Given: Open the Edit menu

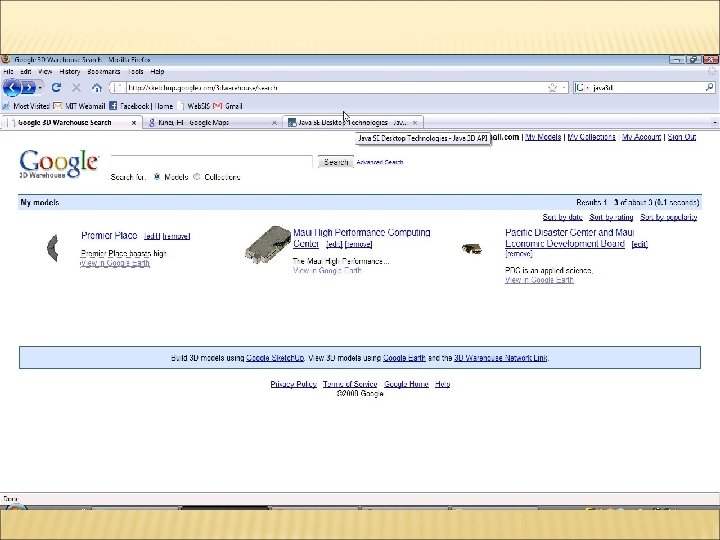Looking at the screenshot, I should tap(26, 72).
